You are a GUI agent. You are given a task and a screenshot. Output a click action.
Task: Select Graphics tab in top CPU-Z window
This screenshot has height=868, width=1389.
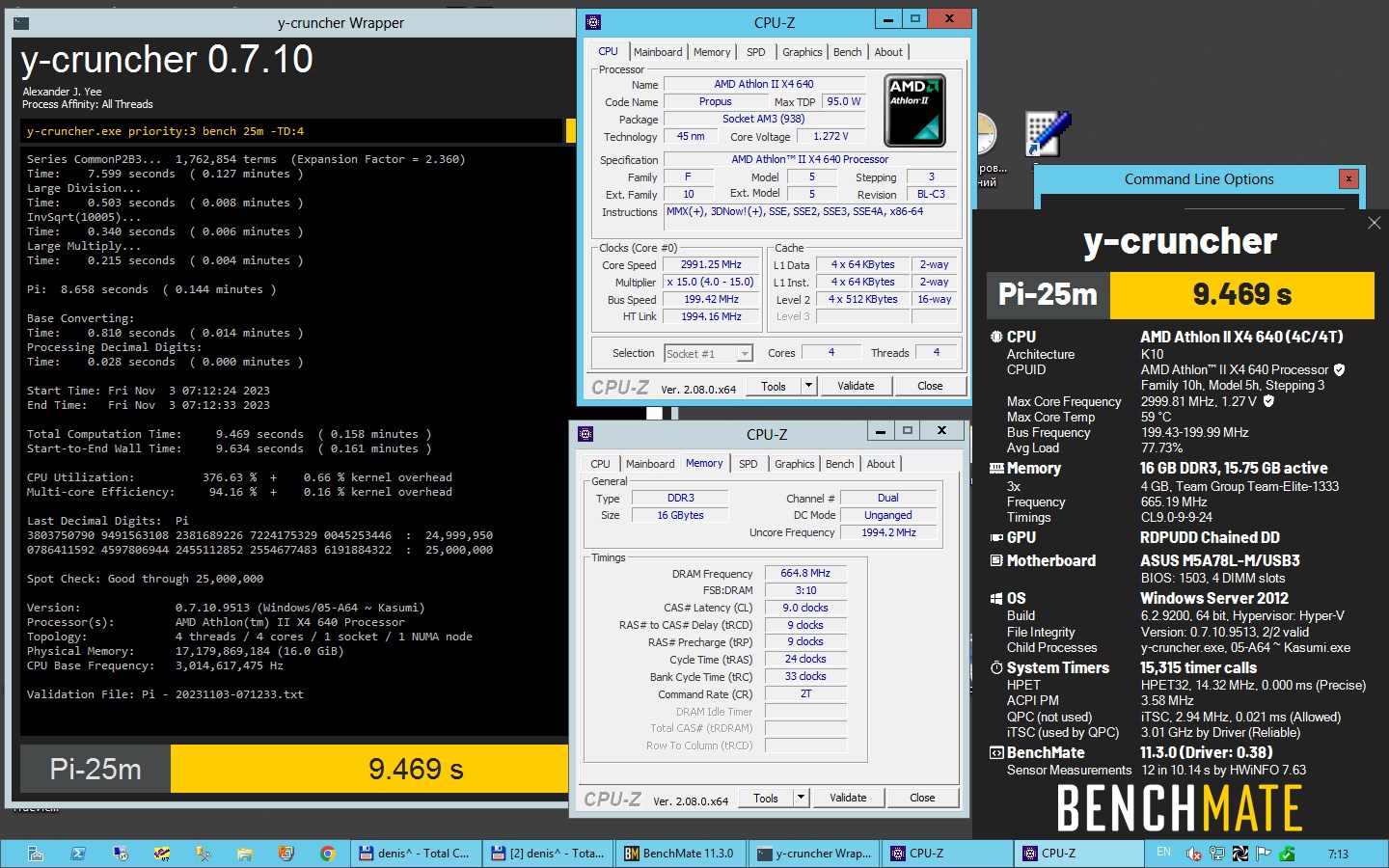(803, 52)
